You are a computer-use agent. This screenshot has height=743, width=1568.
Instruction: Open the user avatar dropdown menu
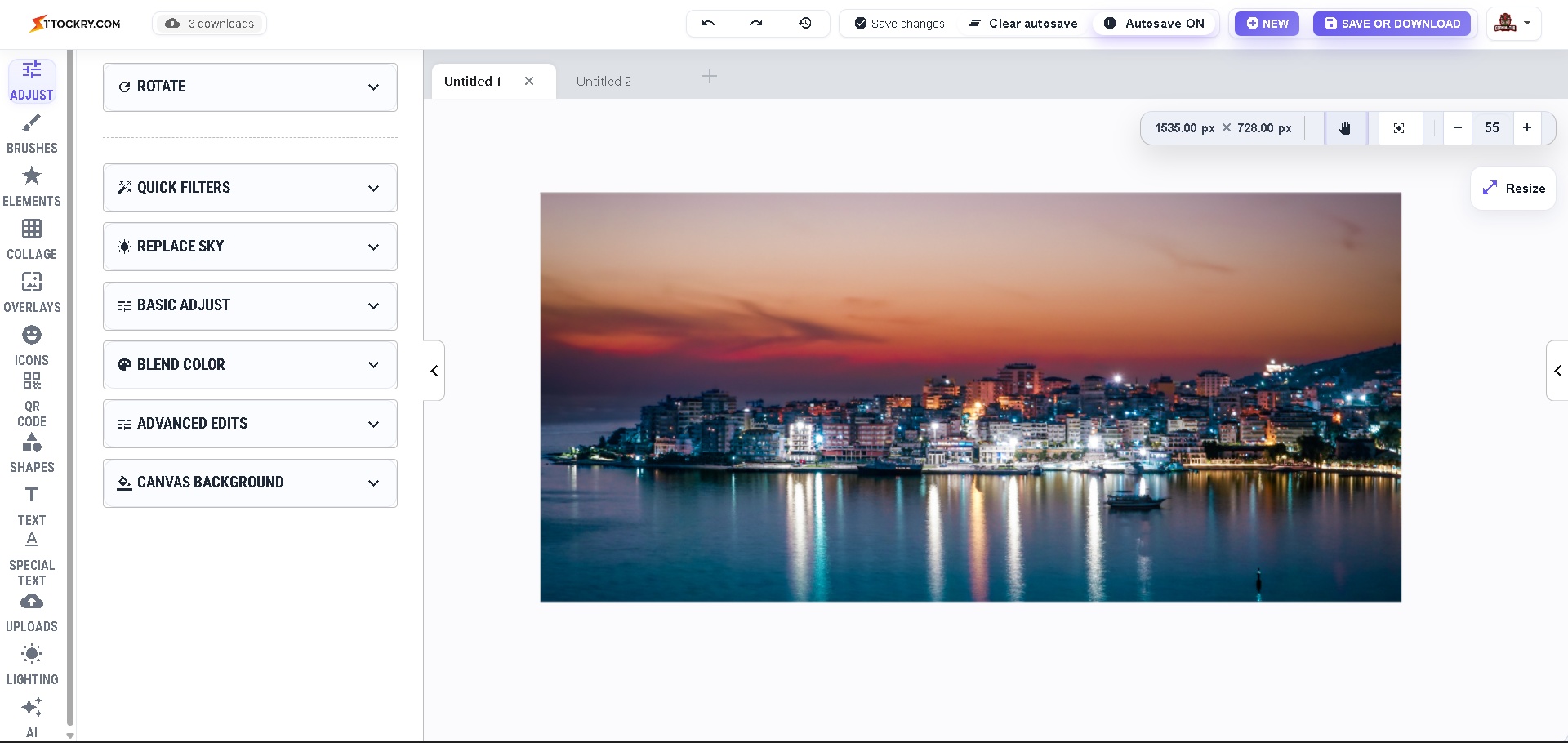[x=1513, y=24]
